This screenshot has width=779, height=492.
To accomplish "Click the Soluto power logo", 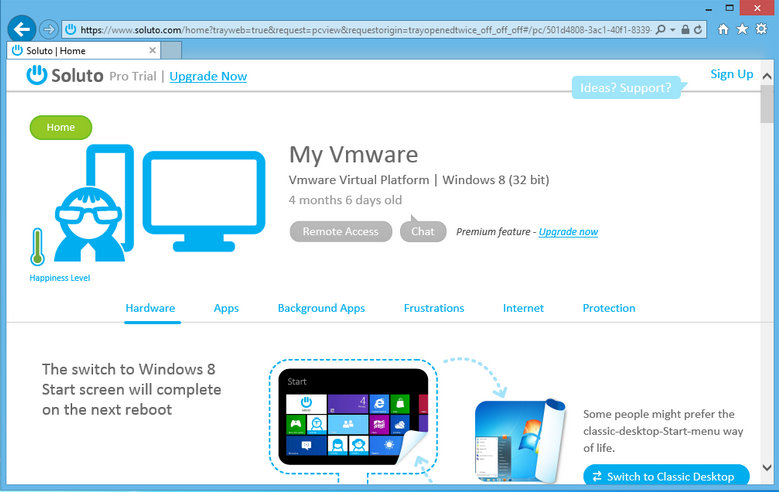I will (36, 75).
